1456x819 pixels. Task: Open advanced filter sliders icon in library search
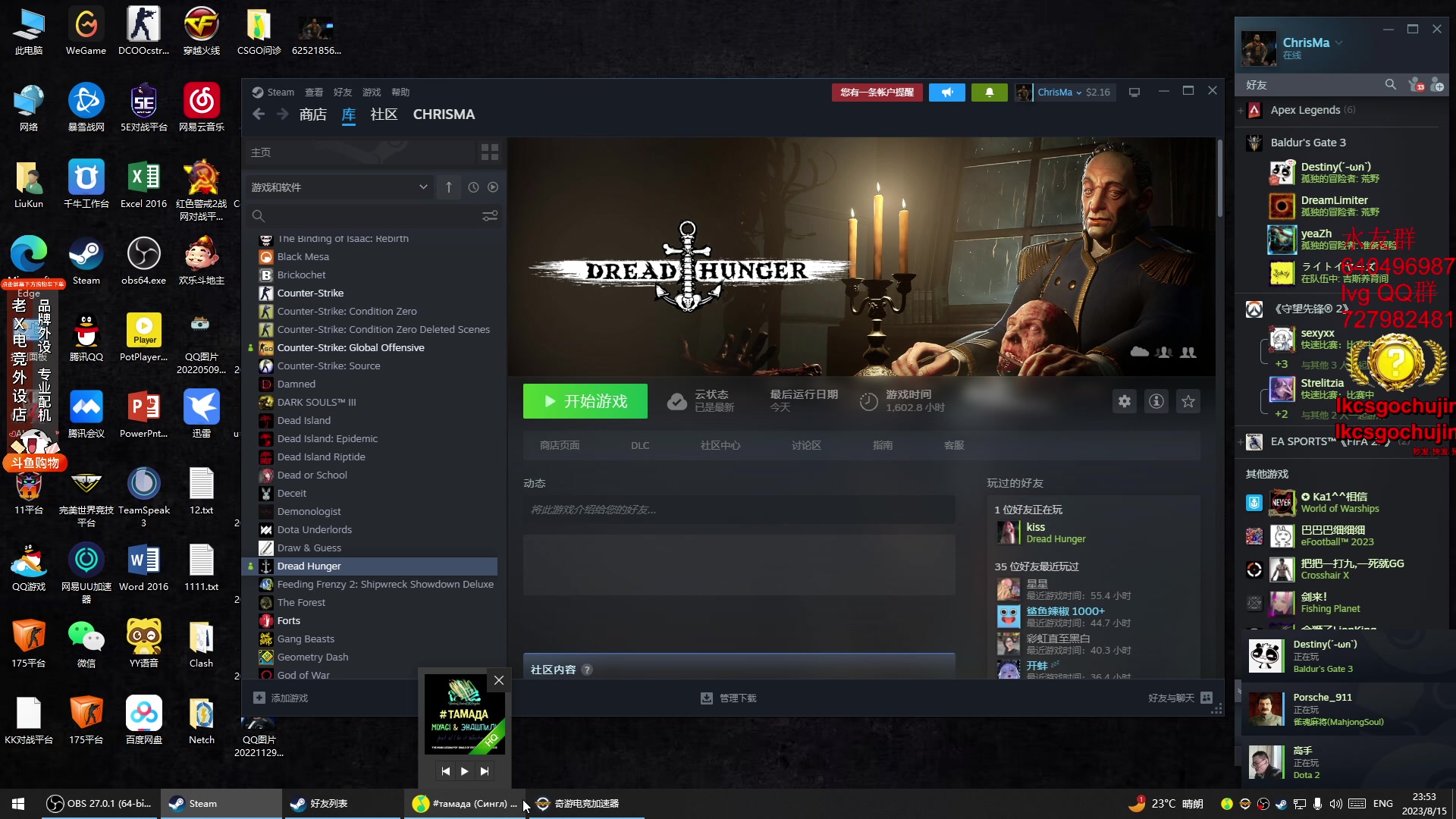[490, 216]
